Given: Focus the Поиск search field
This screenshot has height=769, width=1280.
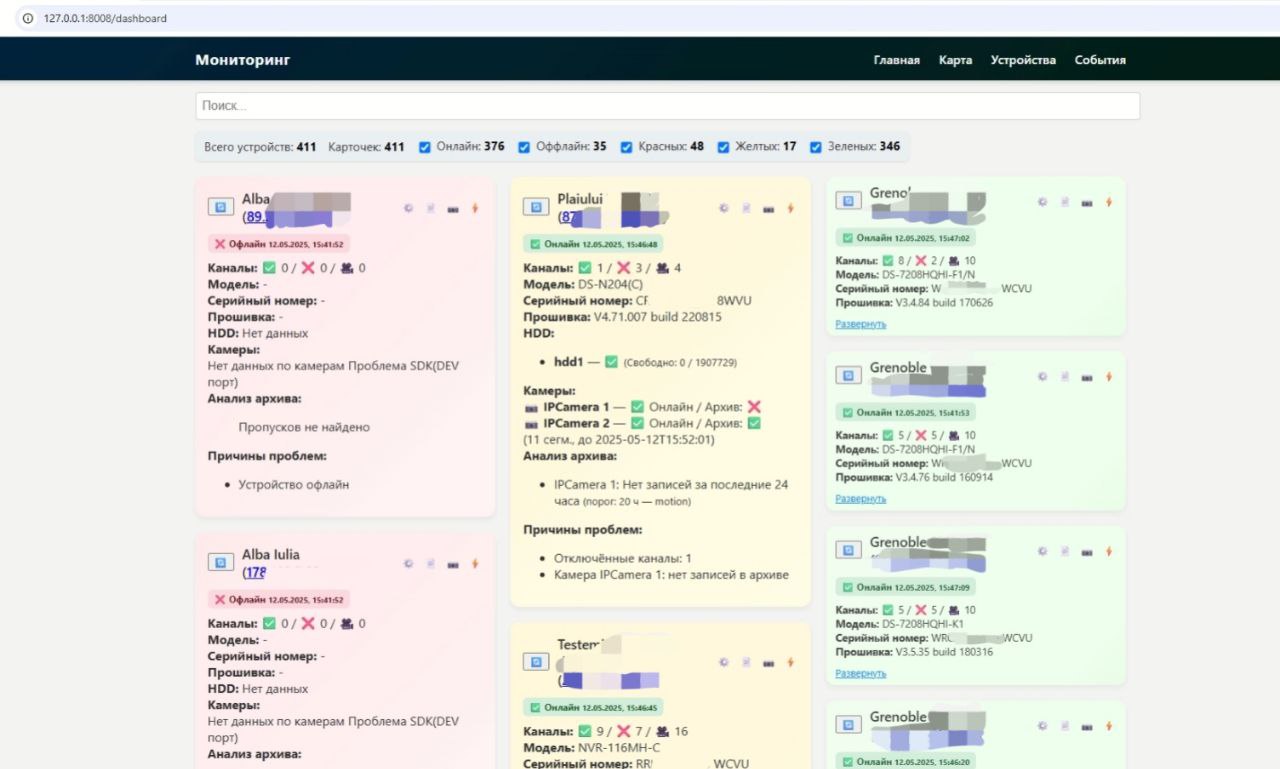Looking at the screenshot, I should click(x=667, y=106).
